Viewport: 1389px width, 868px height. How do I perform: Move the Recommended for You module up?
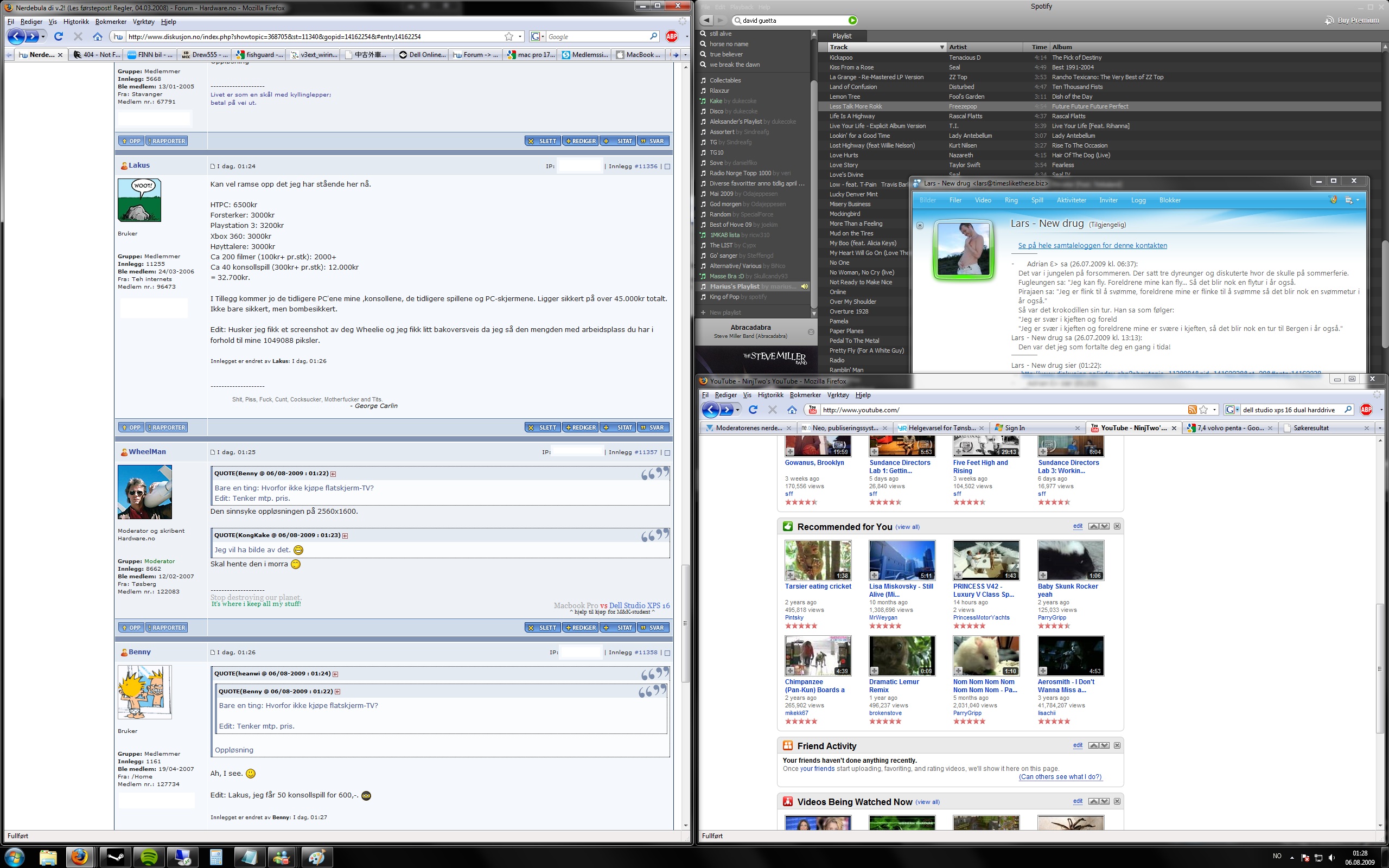(x=1093, y=526)
